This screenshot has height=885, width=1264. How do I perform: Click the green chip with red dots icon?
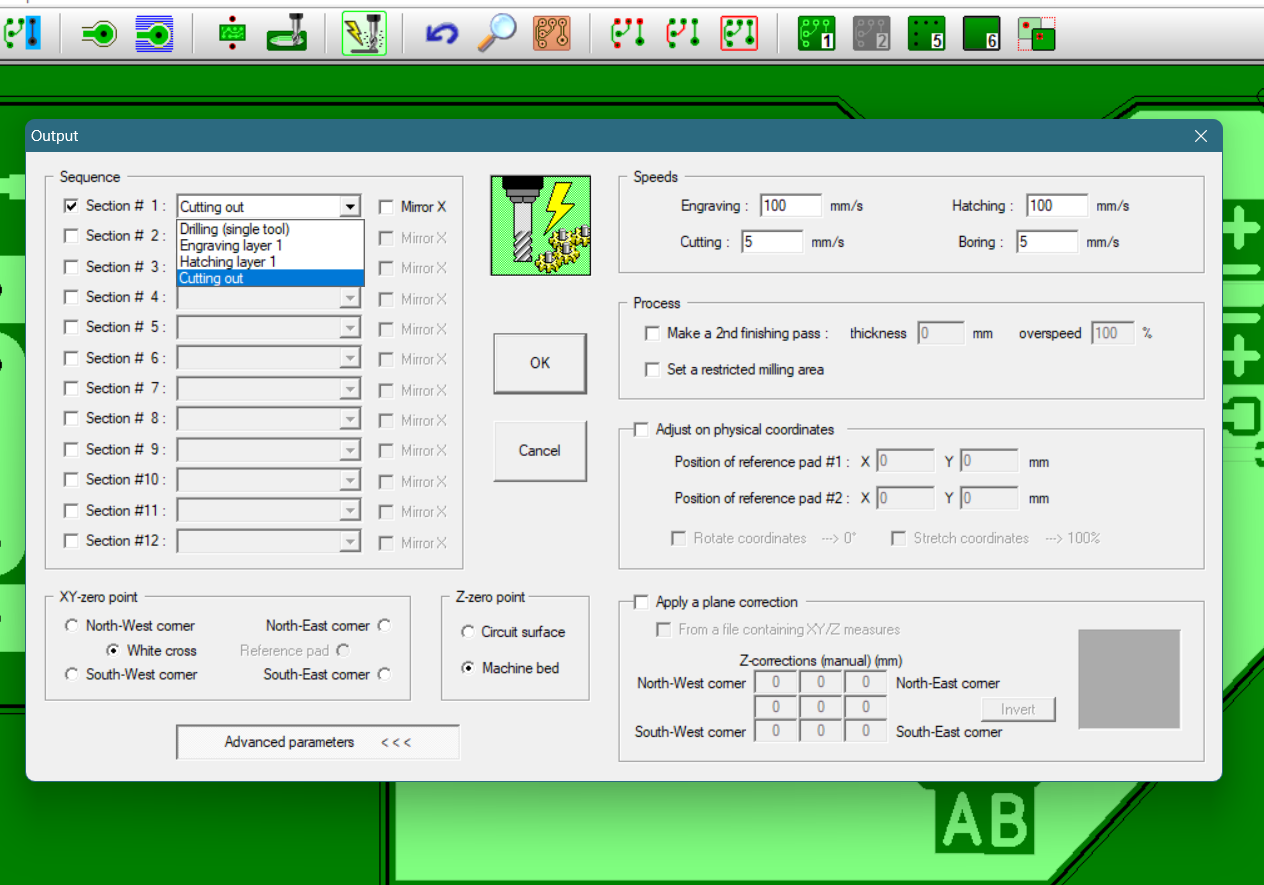pyautogui.click(x=233, y=34)
